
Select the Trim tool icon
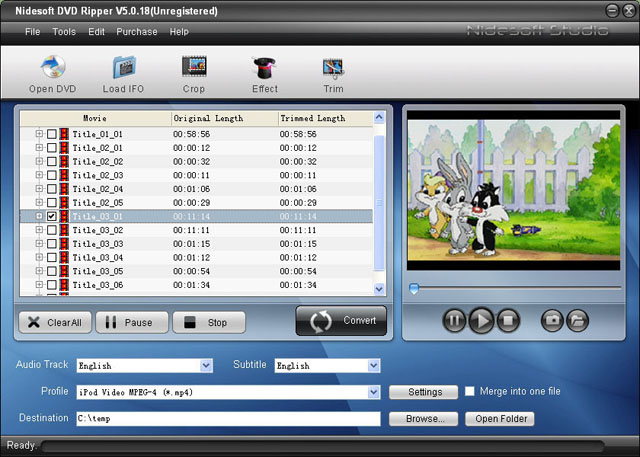click(x=333, y=69)
